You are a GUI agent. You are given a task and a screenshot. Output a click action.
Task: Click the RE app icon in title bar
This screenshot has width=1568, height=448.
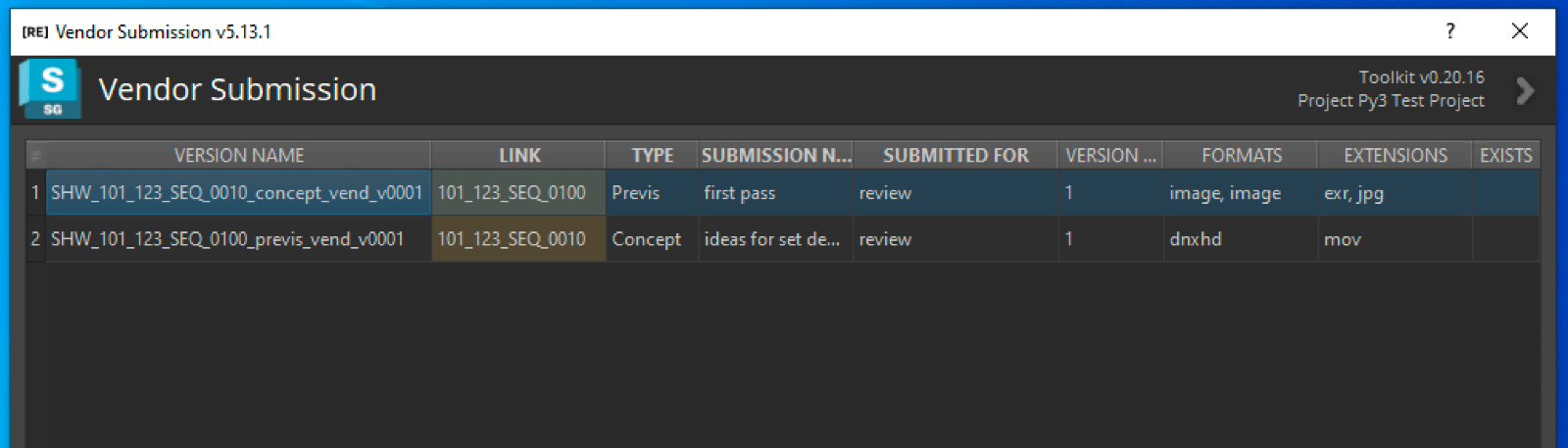click(x=35, y=32)
